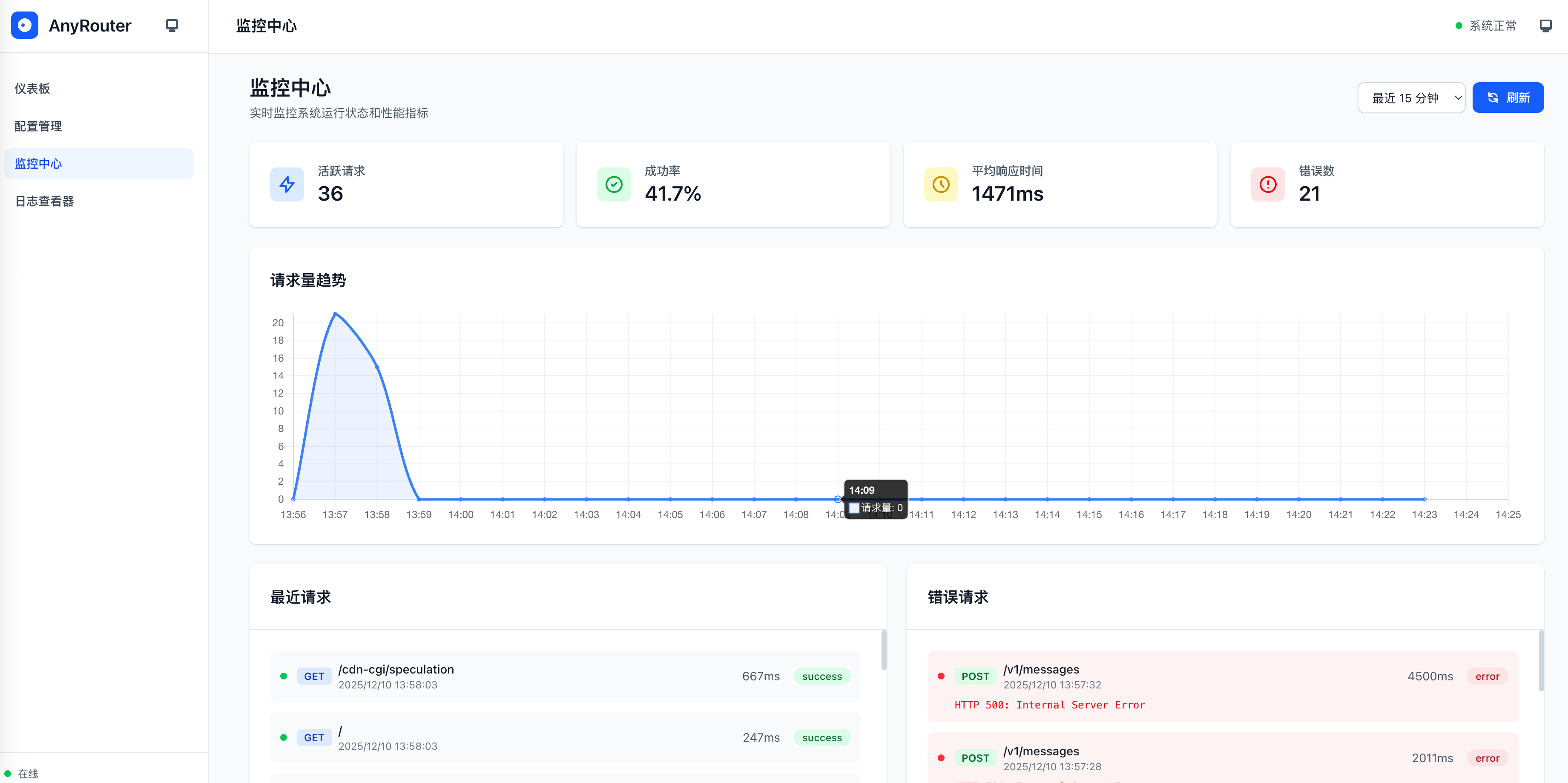Screen dimensions: 1568x783
Task: Click the AnyRouter logo icon
Action: (x=24, y=25)
